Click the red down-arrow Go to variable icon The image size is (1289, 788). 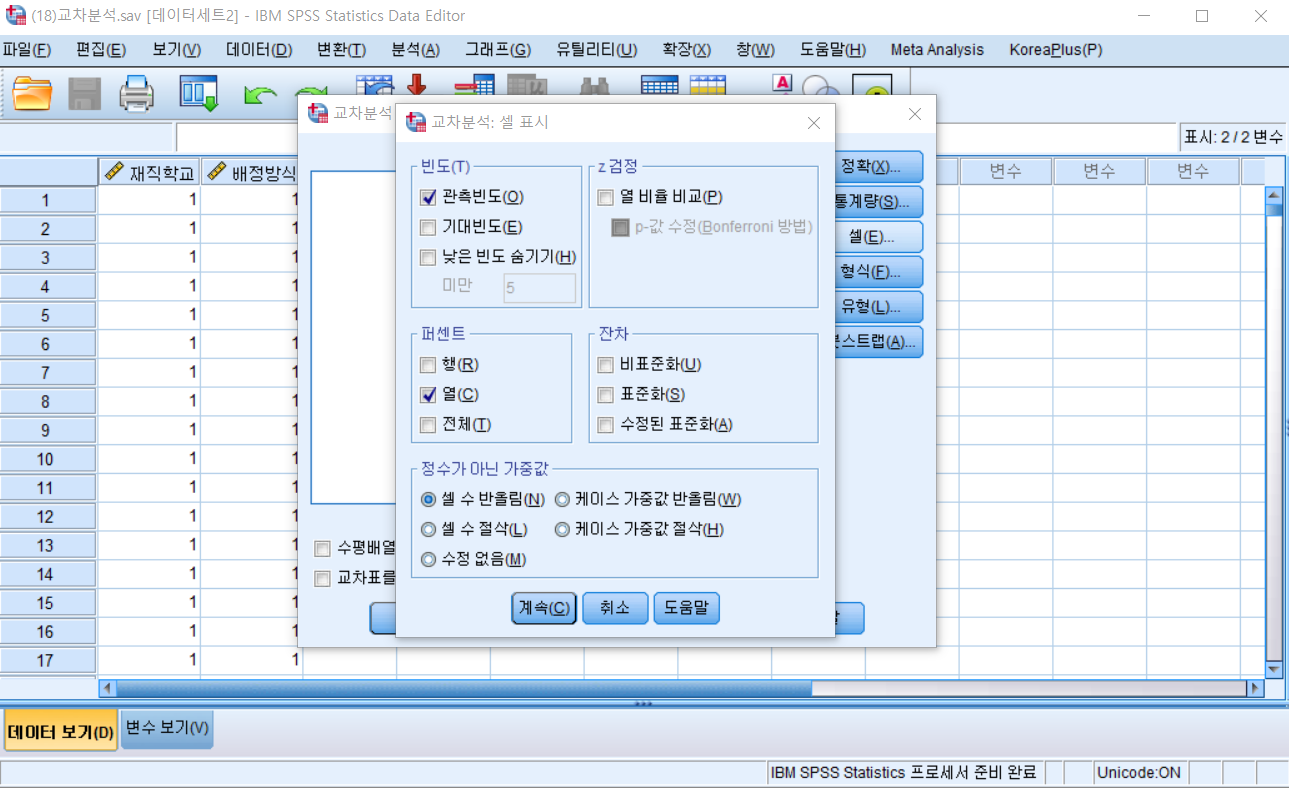pyautogui.click(x=417, y=85)
